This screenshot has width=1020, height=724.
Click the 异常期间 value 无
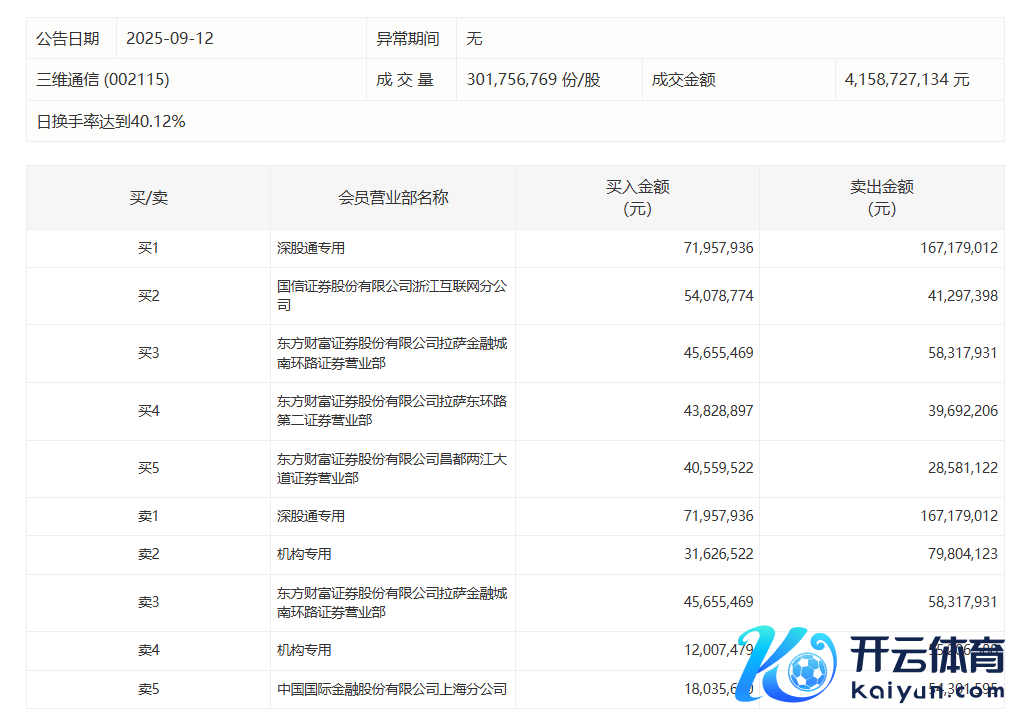coord(474,39)
